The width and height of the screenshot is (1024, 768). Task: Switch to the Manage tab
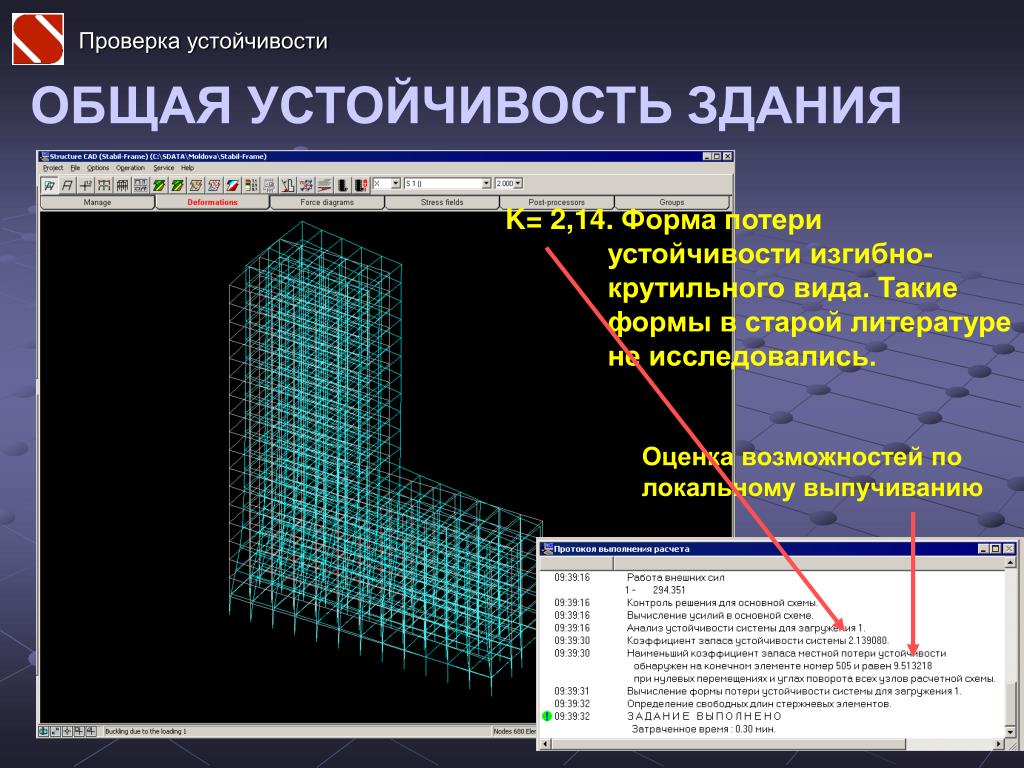coord(97,202)
